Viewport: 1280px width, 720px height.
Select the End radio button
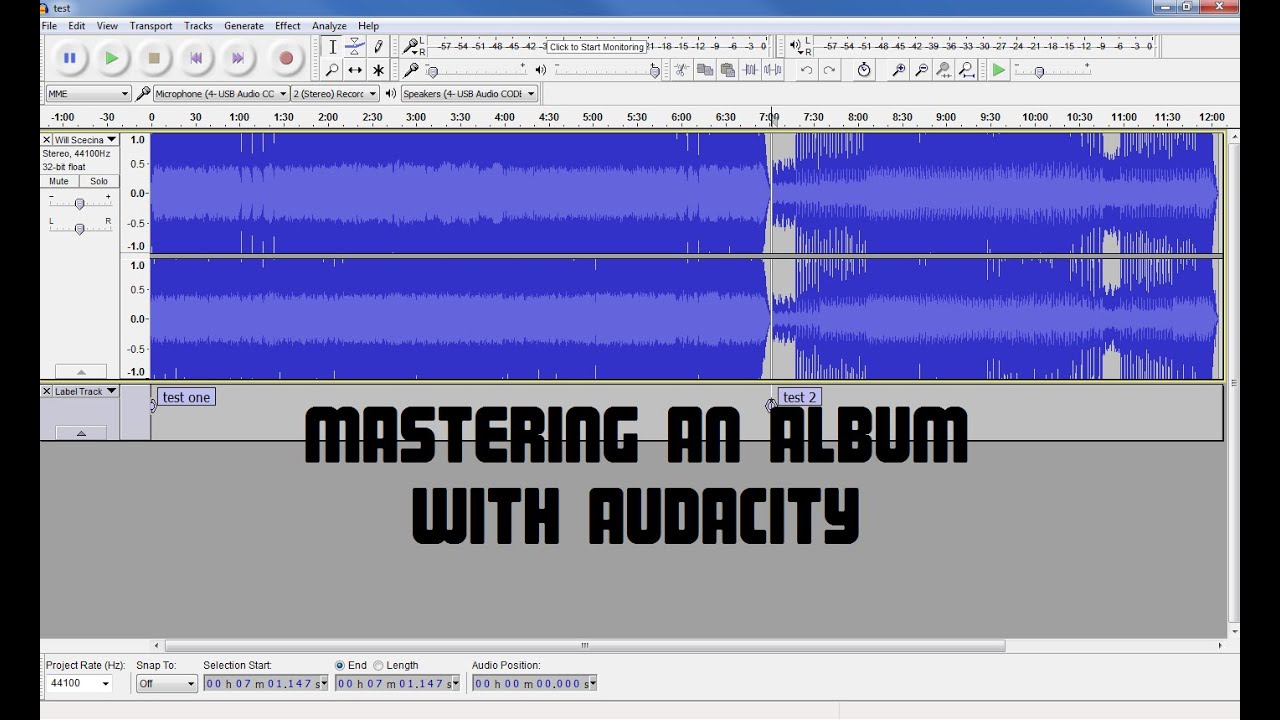click(x=340, y=665)
